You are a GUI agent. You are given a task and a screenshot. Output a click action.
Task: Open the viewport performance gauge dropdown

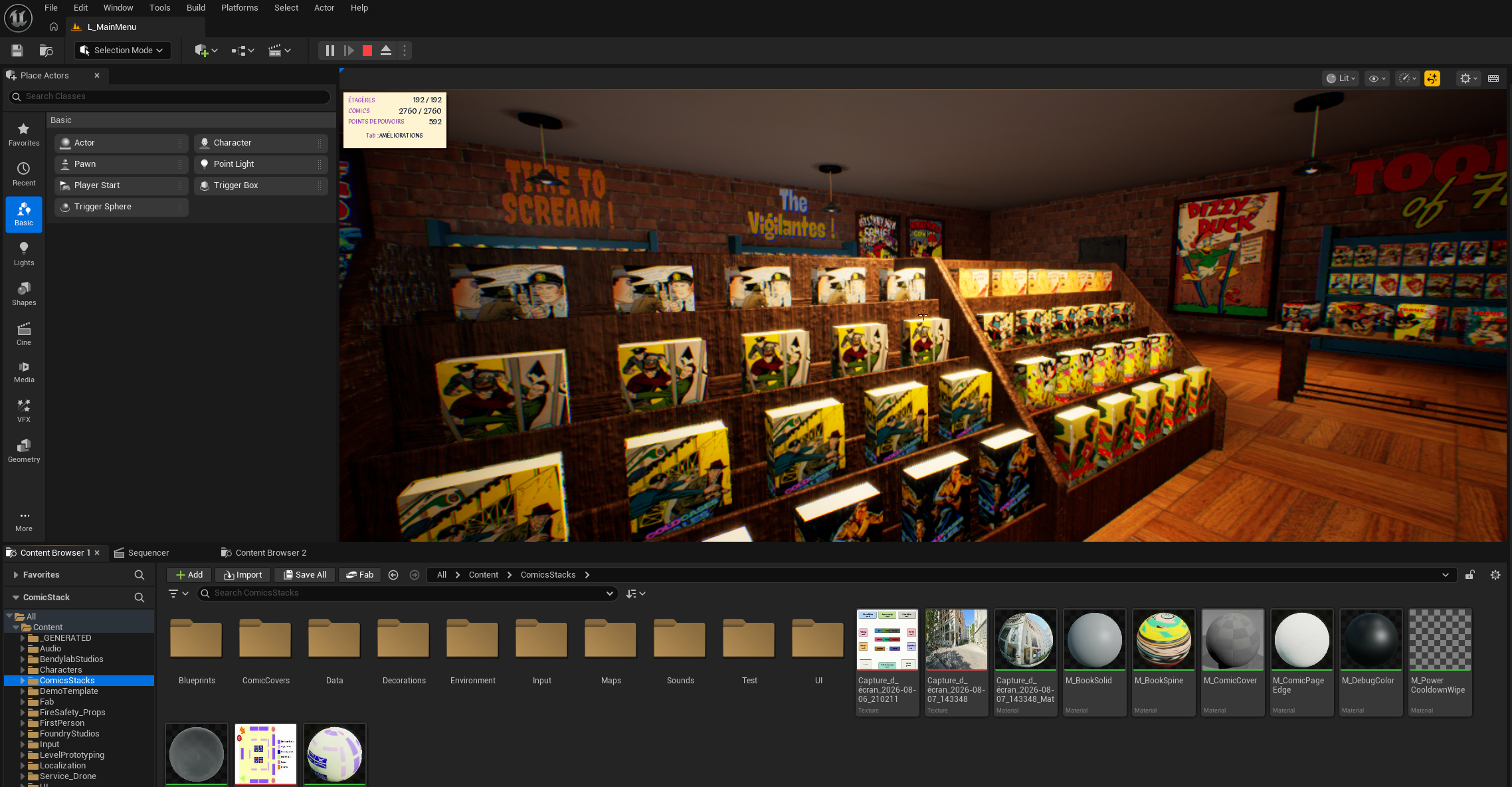pyautogui.click(x=1408, y=78)
